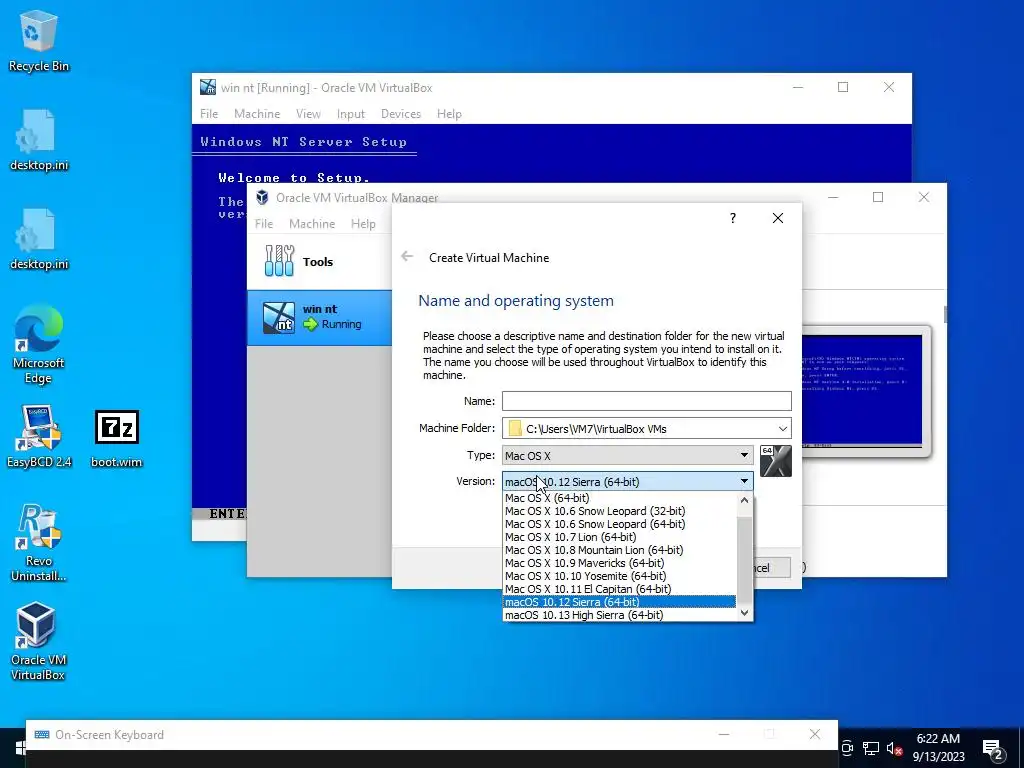Click the muted speaker tray icon
The height and width of the screenshot is (768, 1024).
click(895, 748)
